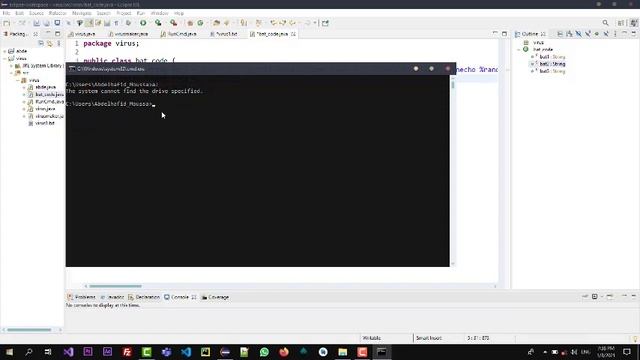Image resolution: width=640 pixels, height=360 pixels.
Task: Open FileZilla from the taskbar
Action: (127, 352)
